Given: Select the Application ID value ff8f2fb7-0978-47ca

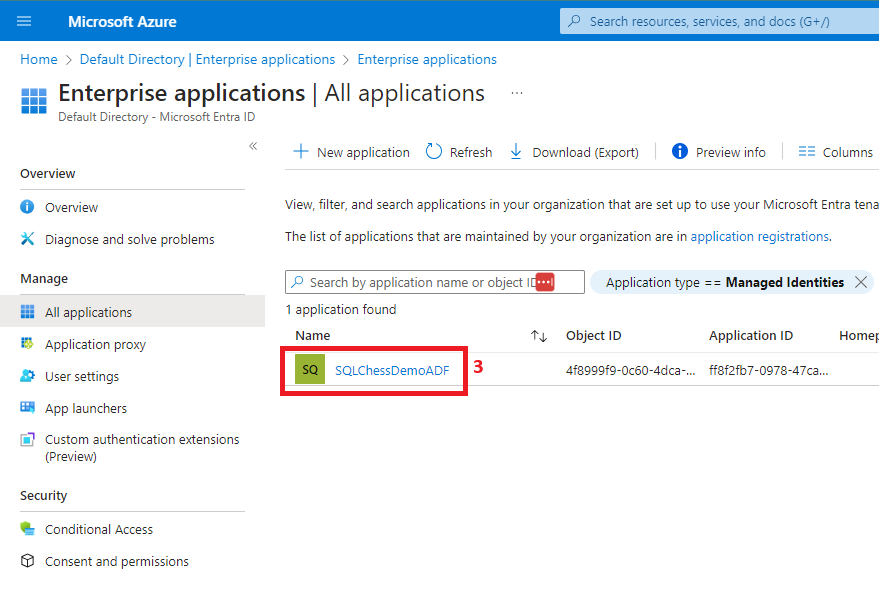Looking at the screenshot, I should pyautogui.click(x=769, y=371).
